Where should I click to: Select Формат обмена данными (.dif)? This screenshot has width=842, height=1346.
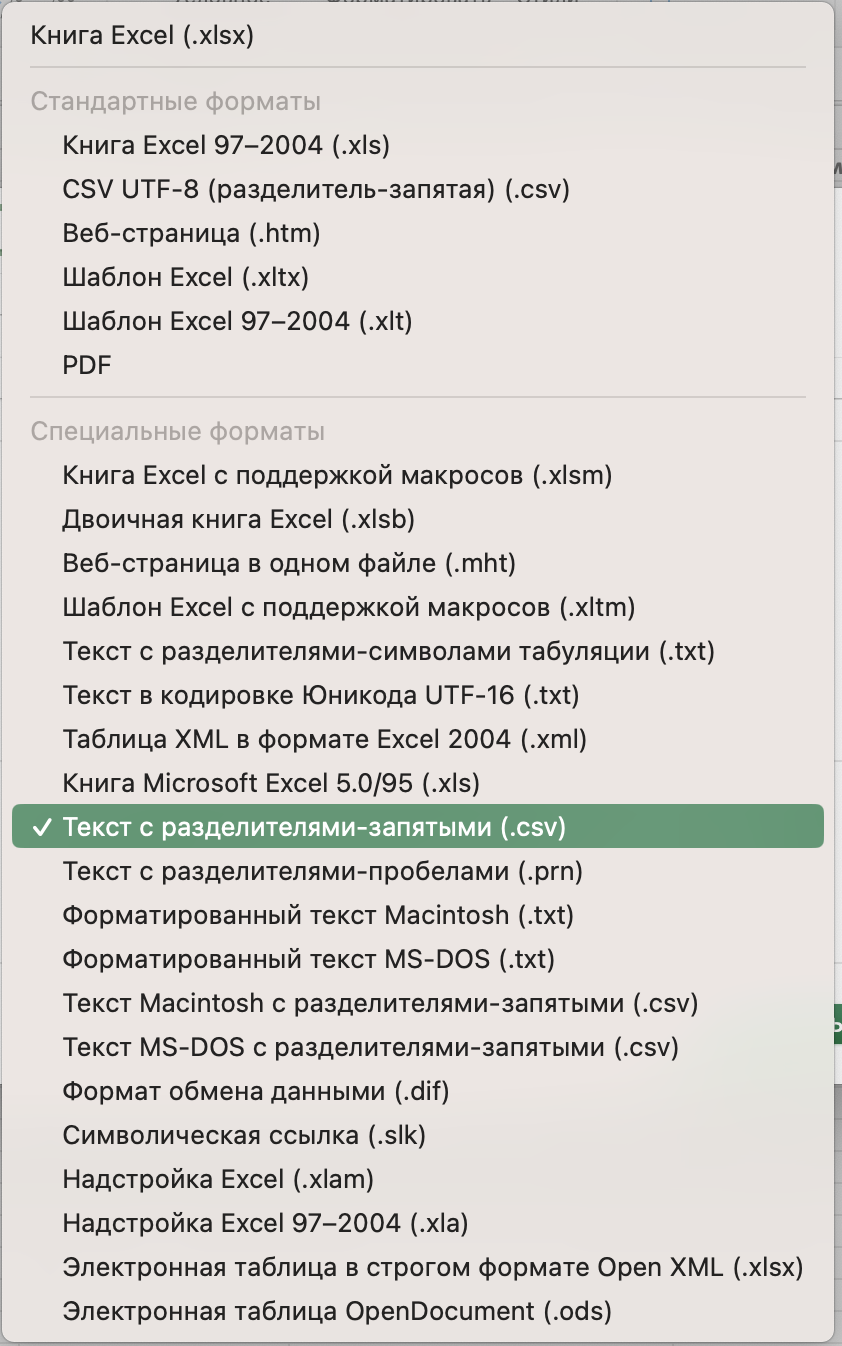256,1092
